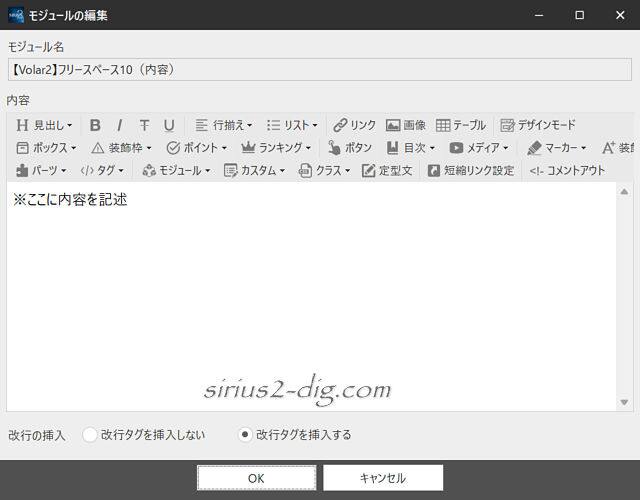Screen dimensions: 640x500
Task: Click the キャンセル cancel button
Action: pos(383,478)
